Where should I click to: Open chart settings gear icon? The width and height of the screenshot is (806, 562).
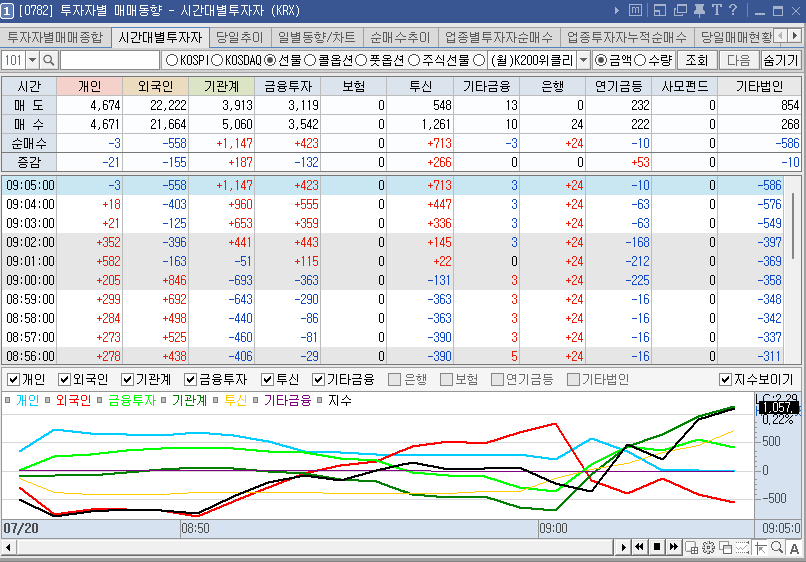pyautogui.click(x=708, y=548)
